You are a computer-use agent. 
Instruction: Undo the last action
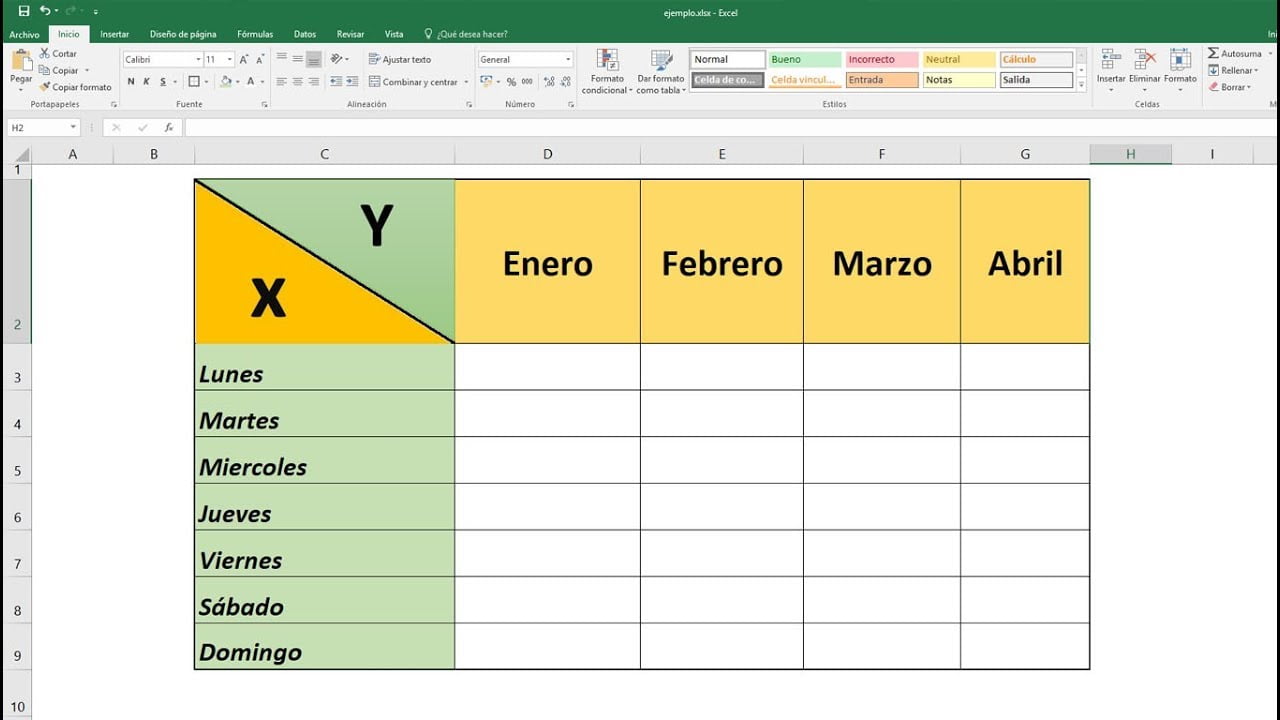click(x=45, y=10)
